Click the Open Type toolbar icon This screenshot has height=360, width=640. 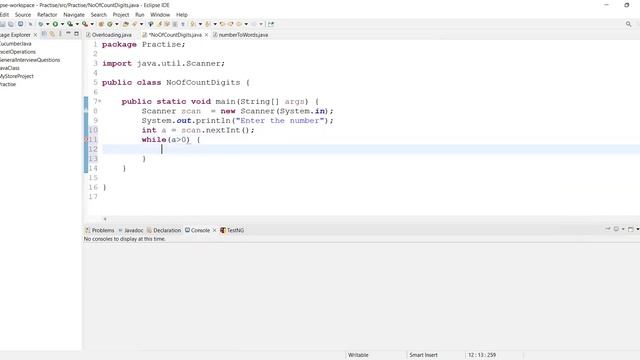click(126, 24)
